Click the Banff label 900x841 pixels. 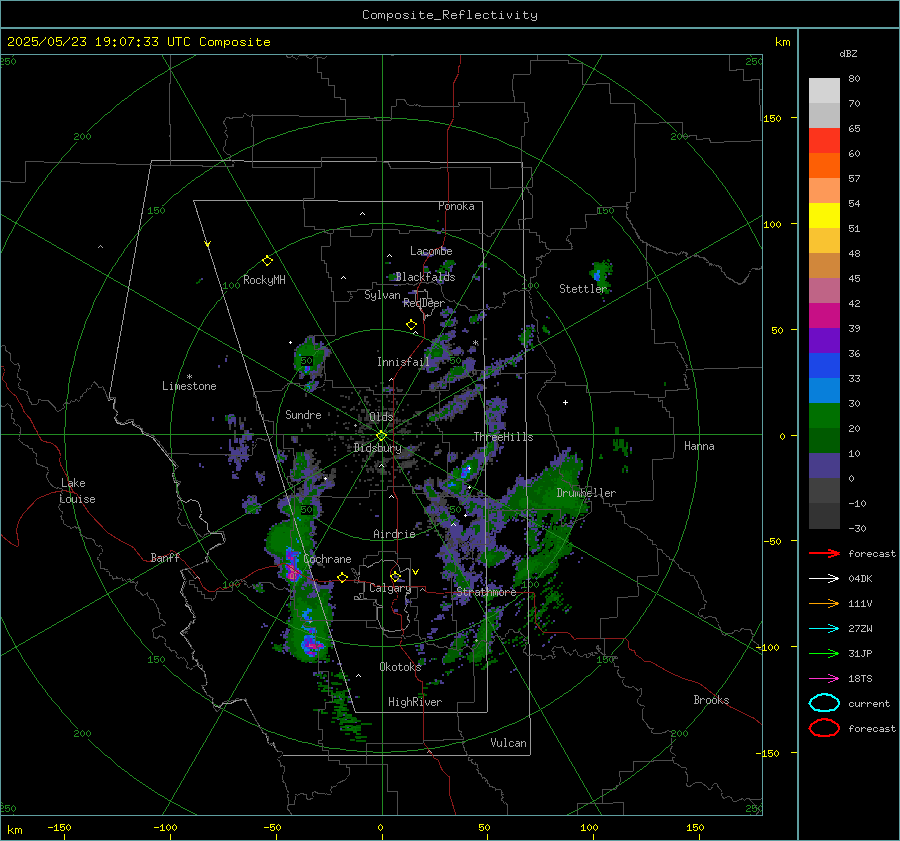(165, 558)
